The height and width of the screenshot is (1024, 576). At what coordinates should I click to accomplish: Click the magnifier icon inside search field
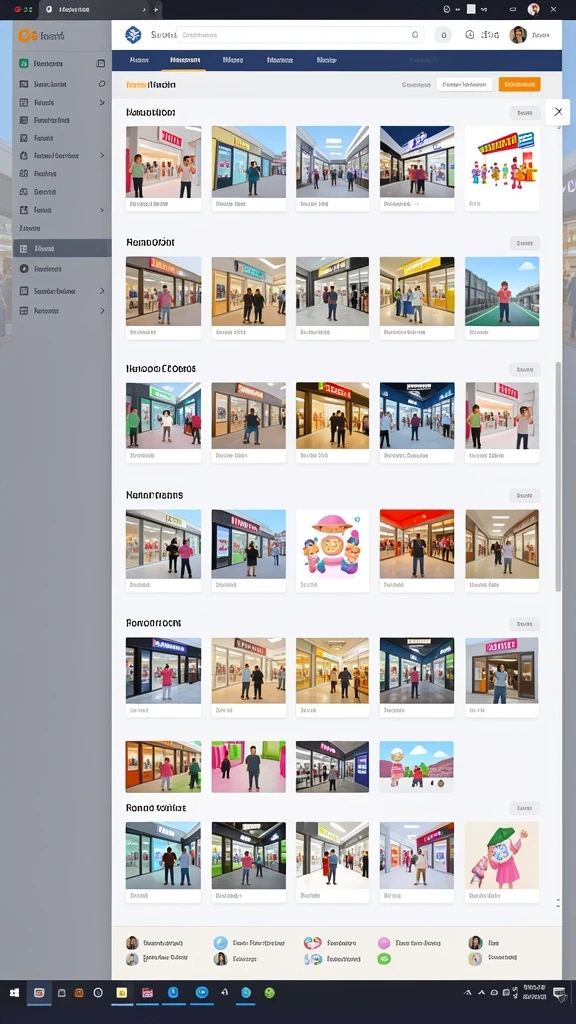[415, 35]
